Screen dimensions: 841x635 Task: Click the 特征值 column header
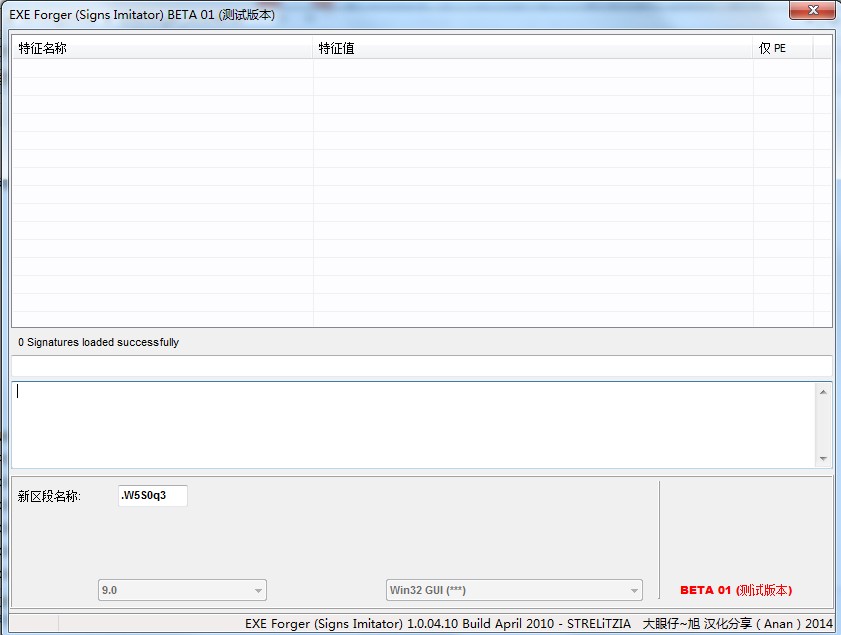(x=335, y=47)
